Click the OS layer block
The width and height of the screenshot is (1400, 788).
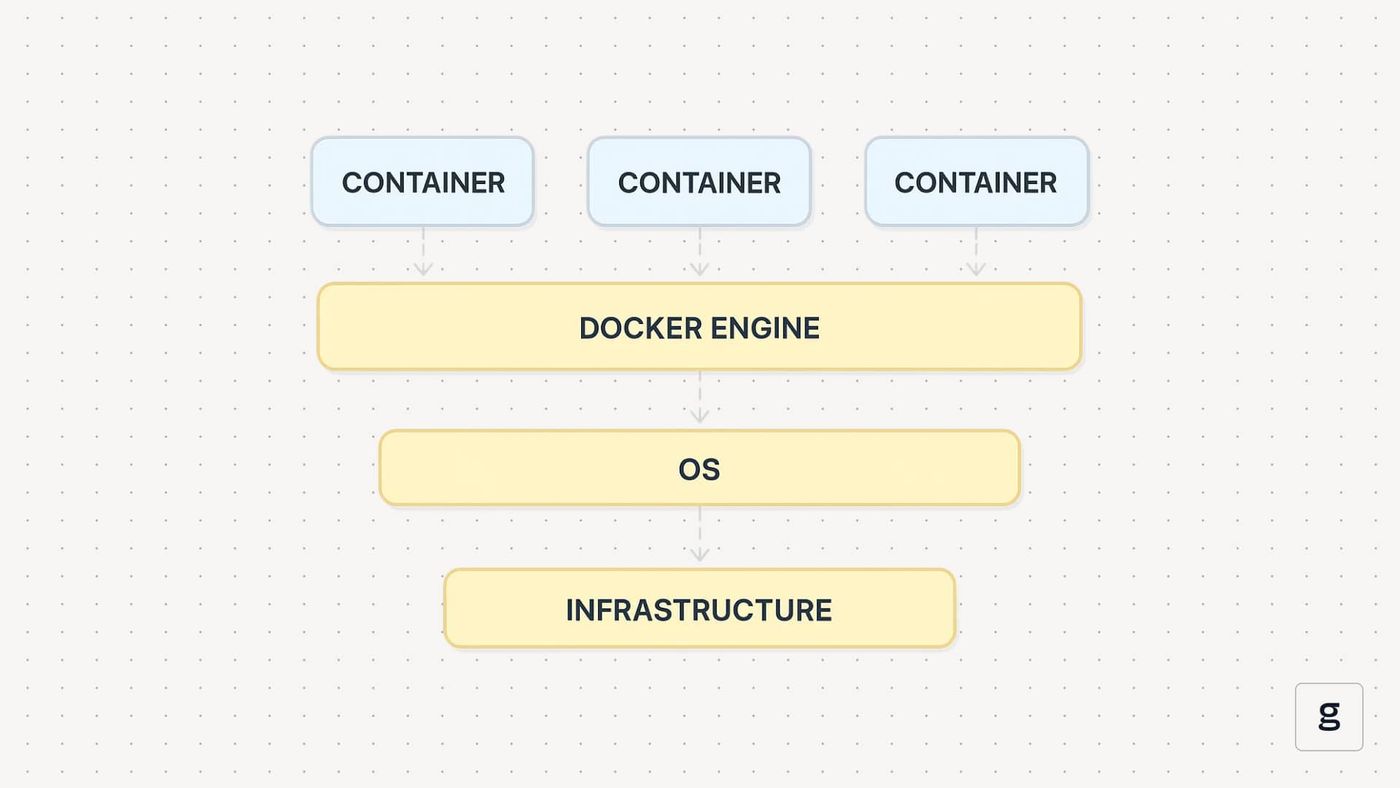pos(699,468)
